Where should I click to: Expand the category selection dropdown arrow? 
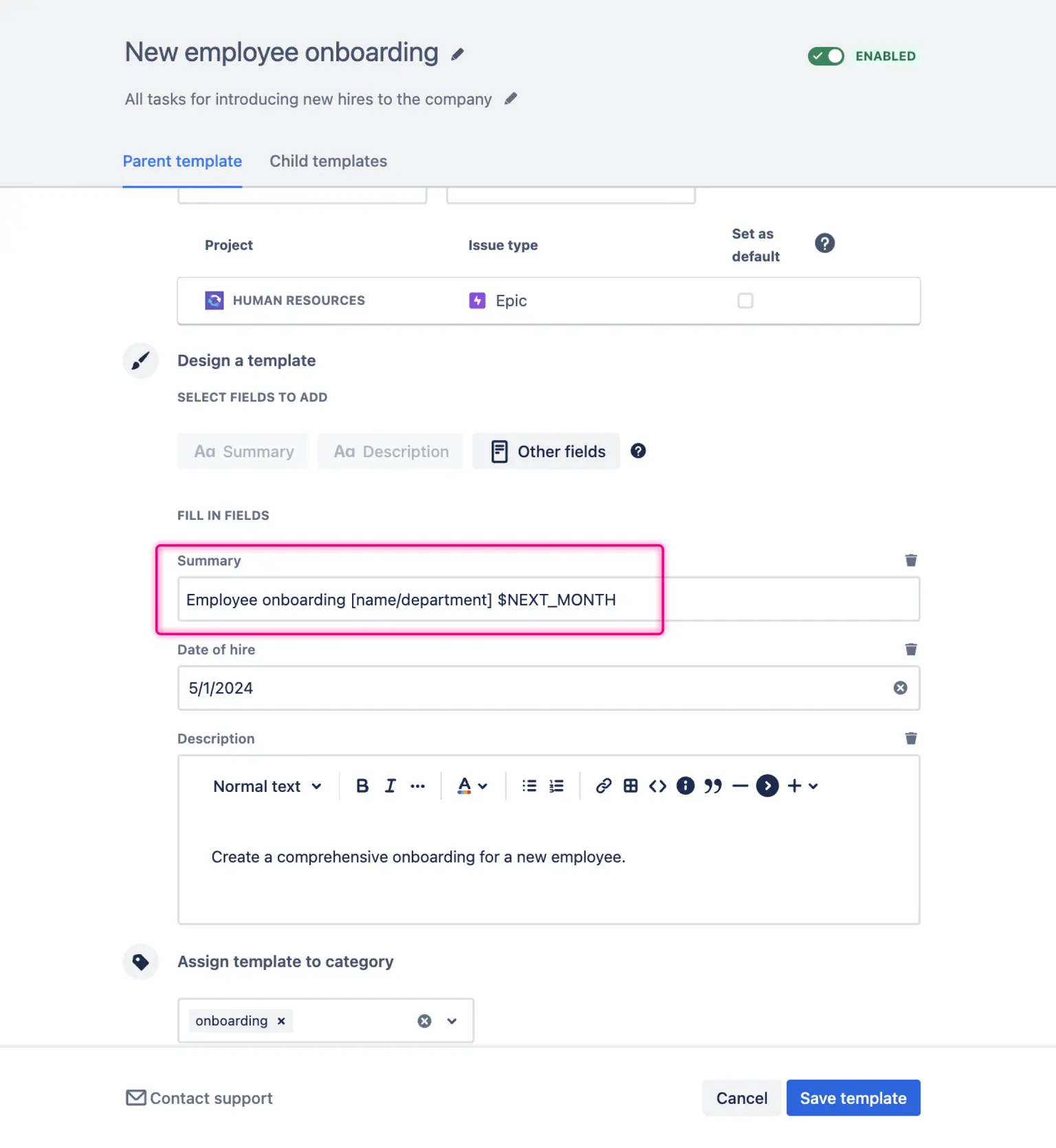point(452,1021)
